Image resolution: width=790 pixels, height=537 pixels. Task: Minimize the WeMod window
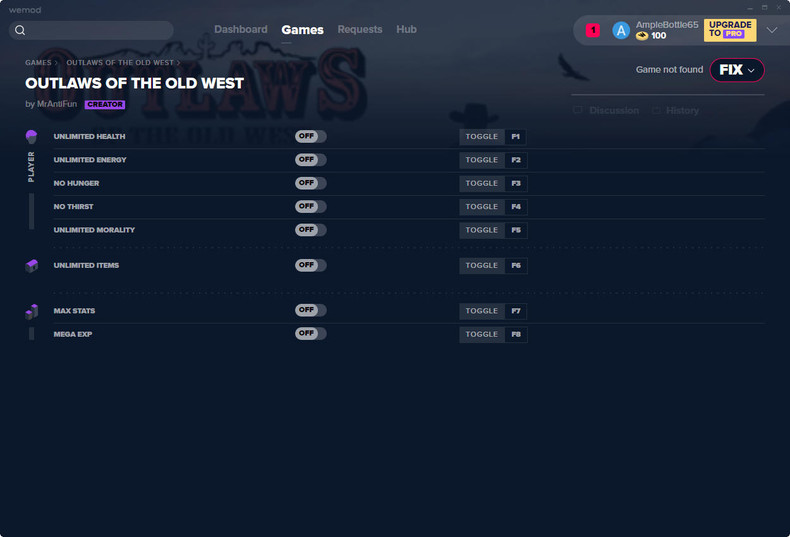point(750,8)
